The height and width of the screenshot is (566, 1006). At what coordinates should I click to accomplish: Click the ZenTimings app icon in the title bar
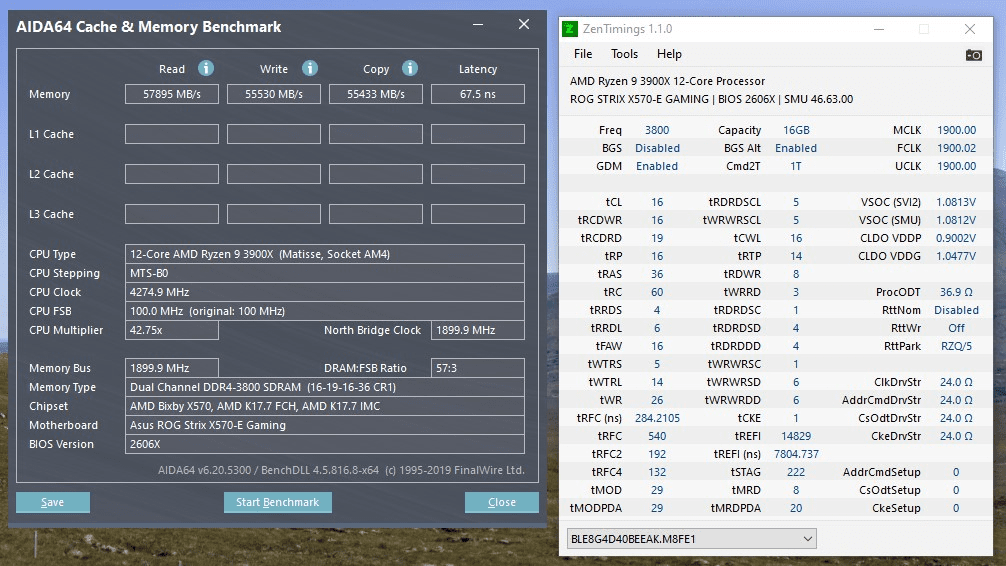pos(570,29)
